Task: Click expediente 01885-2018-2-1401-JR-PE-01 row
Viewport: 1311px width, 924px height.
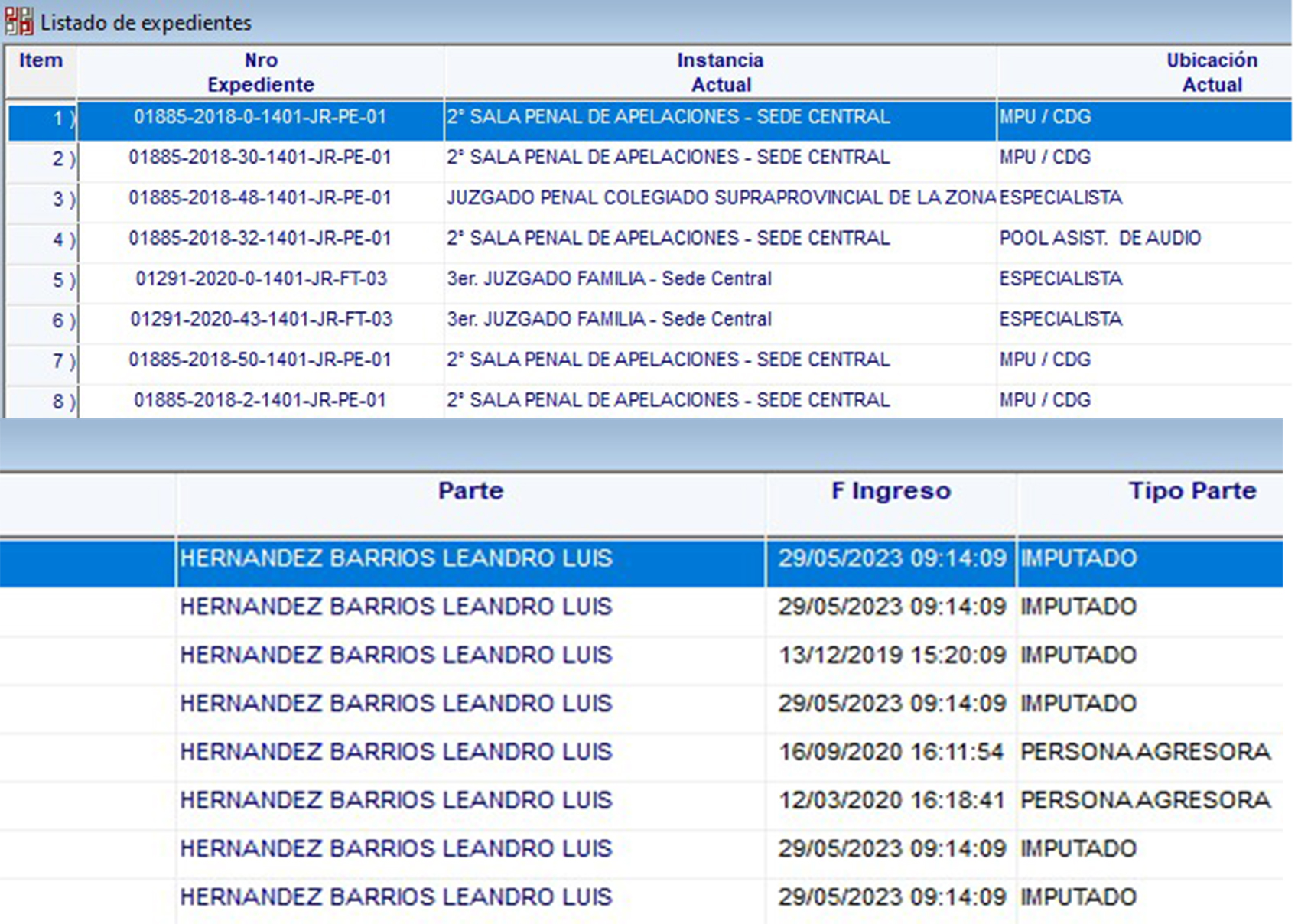Action: [x=260, y=400]
